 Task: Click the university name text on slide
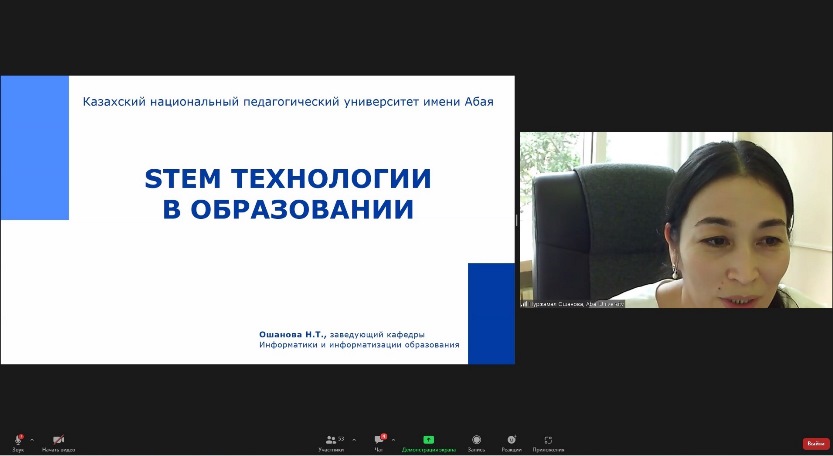tap(288, 101)
